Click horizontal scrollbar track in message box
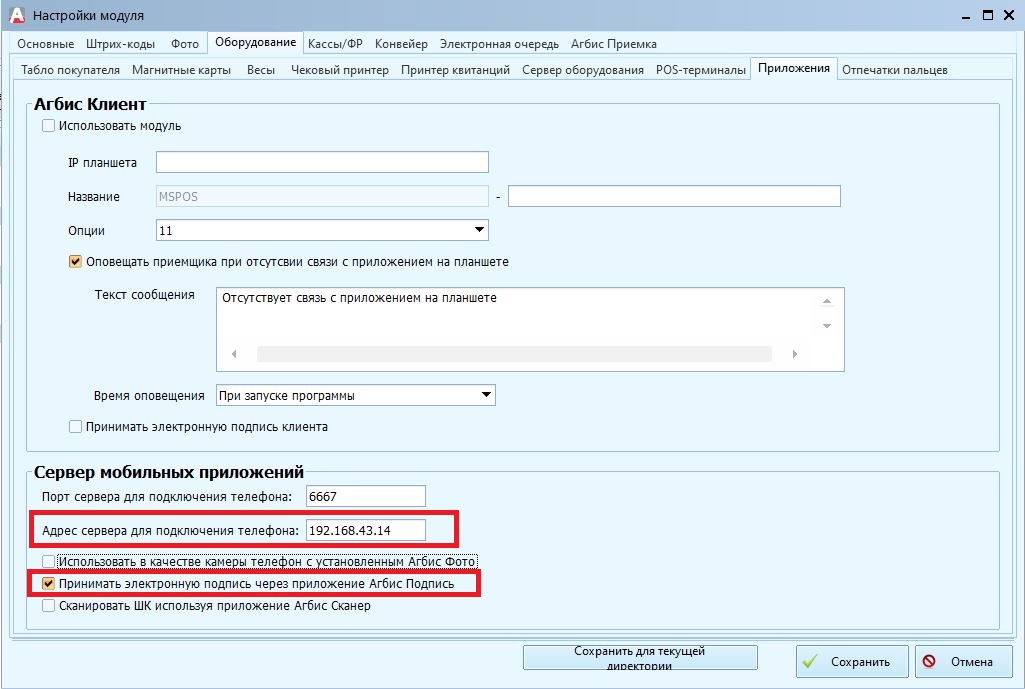This screenshot has width=1025, height=689. (514, 354)
